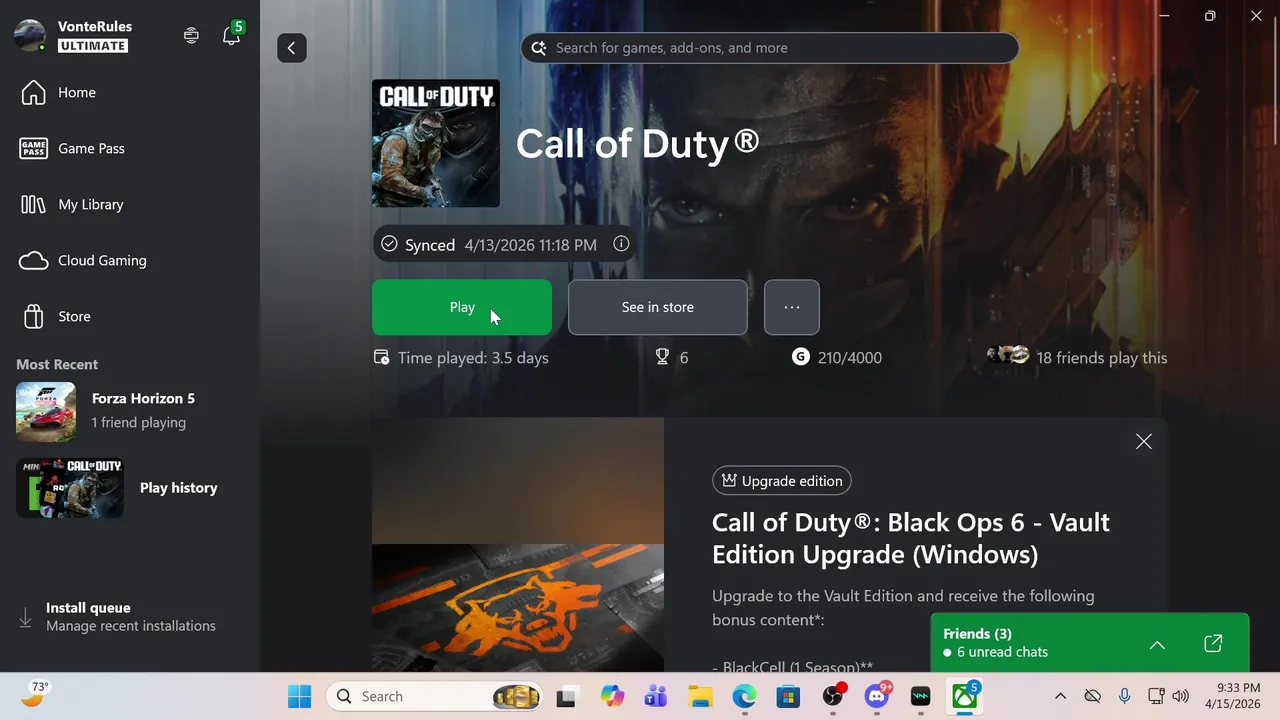1280x720 pixels.
Task: Open Black Ops 6 Vault Edition title
Action: (911, 538)
